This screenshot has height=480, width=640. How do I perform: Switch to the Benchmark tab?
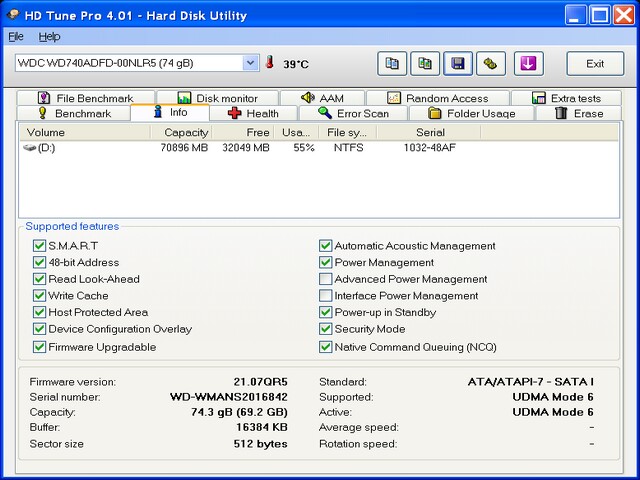pos(74,113)
